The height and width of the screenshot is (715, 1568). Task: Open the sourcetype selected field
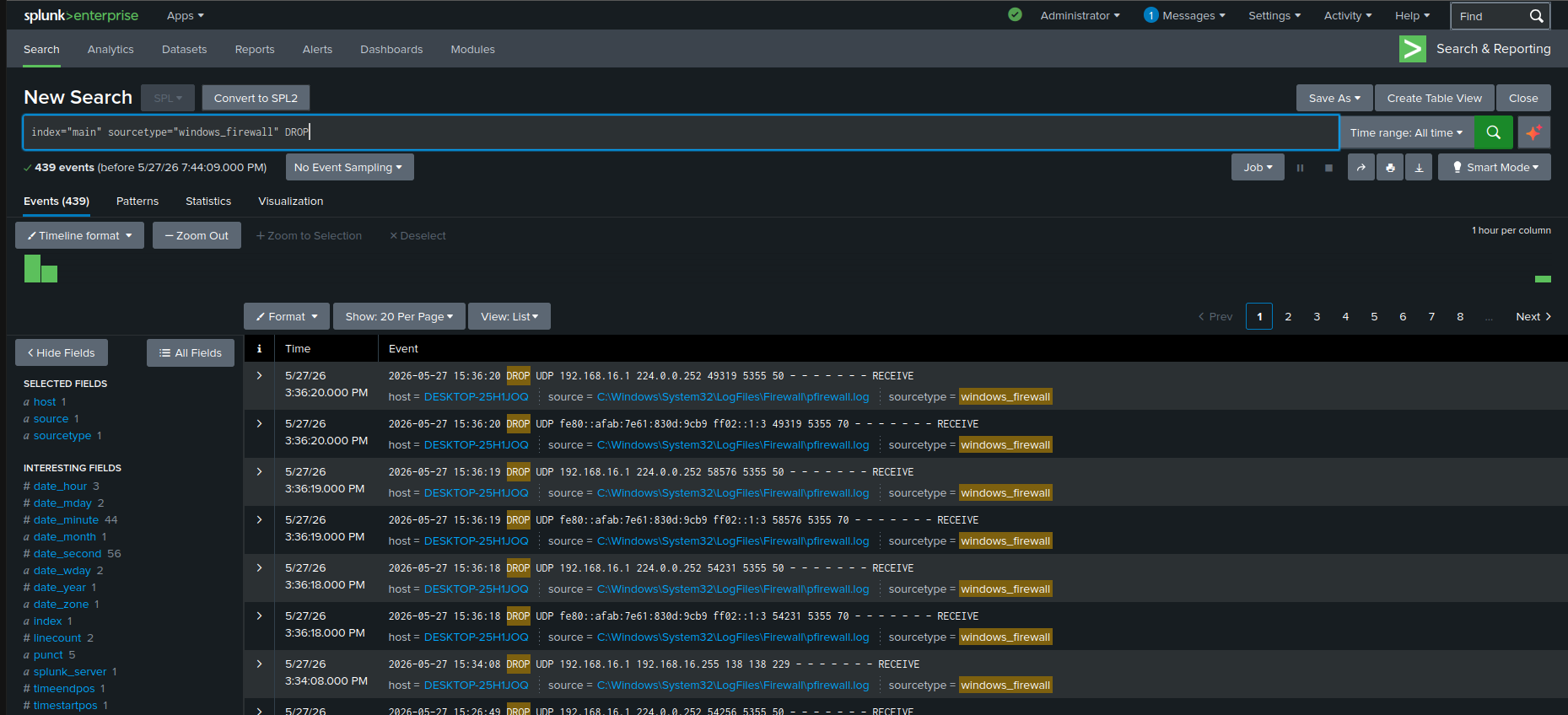pos(62,435)
